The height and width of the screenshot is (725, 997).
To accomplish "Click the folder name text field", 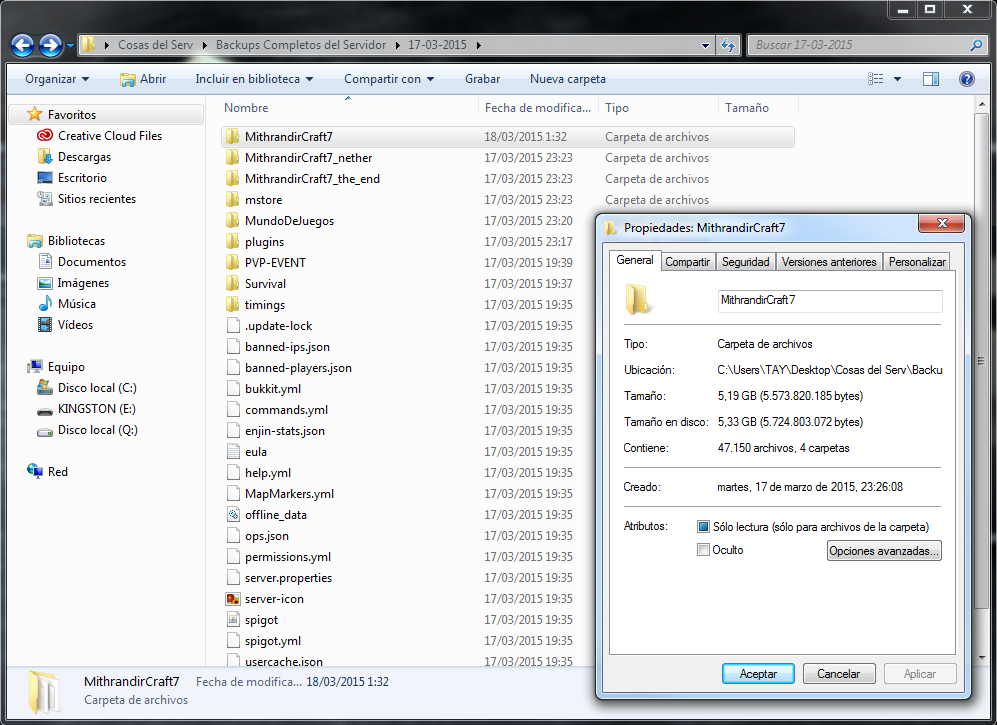I will (x=829, y=300).
